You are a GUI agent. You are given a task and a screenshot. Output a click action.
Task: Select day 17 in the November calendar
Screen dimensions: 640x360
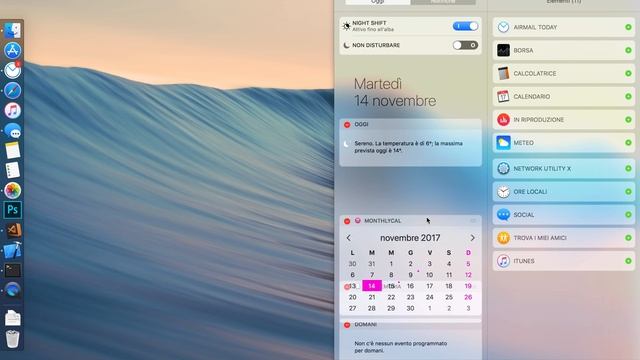tap(429, 286)
